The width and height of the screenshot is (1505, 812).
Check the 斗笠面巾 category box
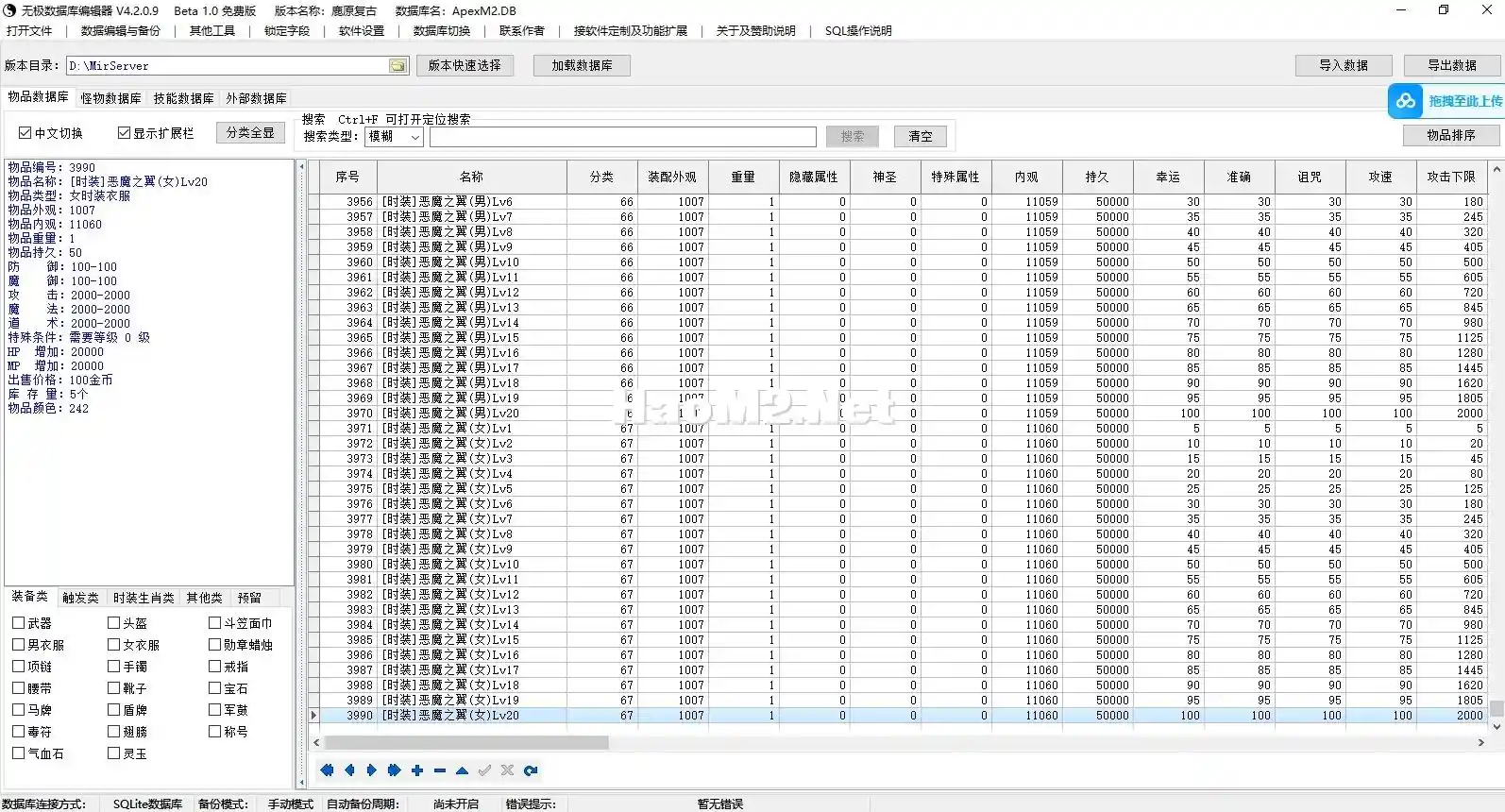pyautogui.click(x=214, y=623)
